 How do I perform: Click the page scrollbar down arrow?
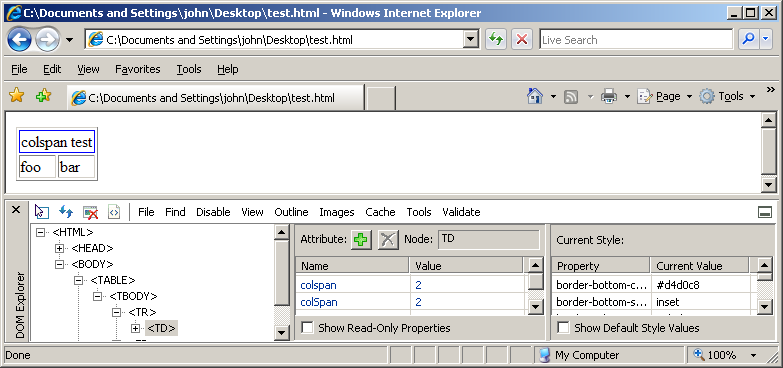(769, 185)
